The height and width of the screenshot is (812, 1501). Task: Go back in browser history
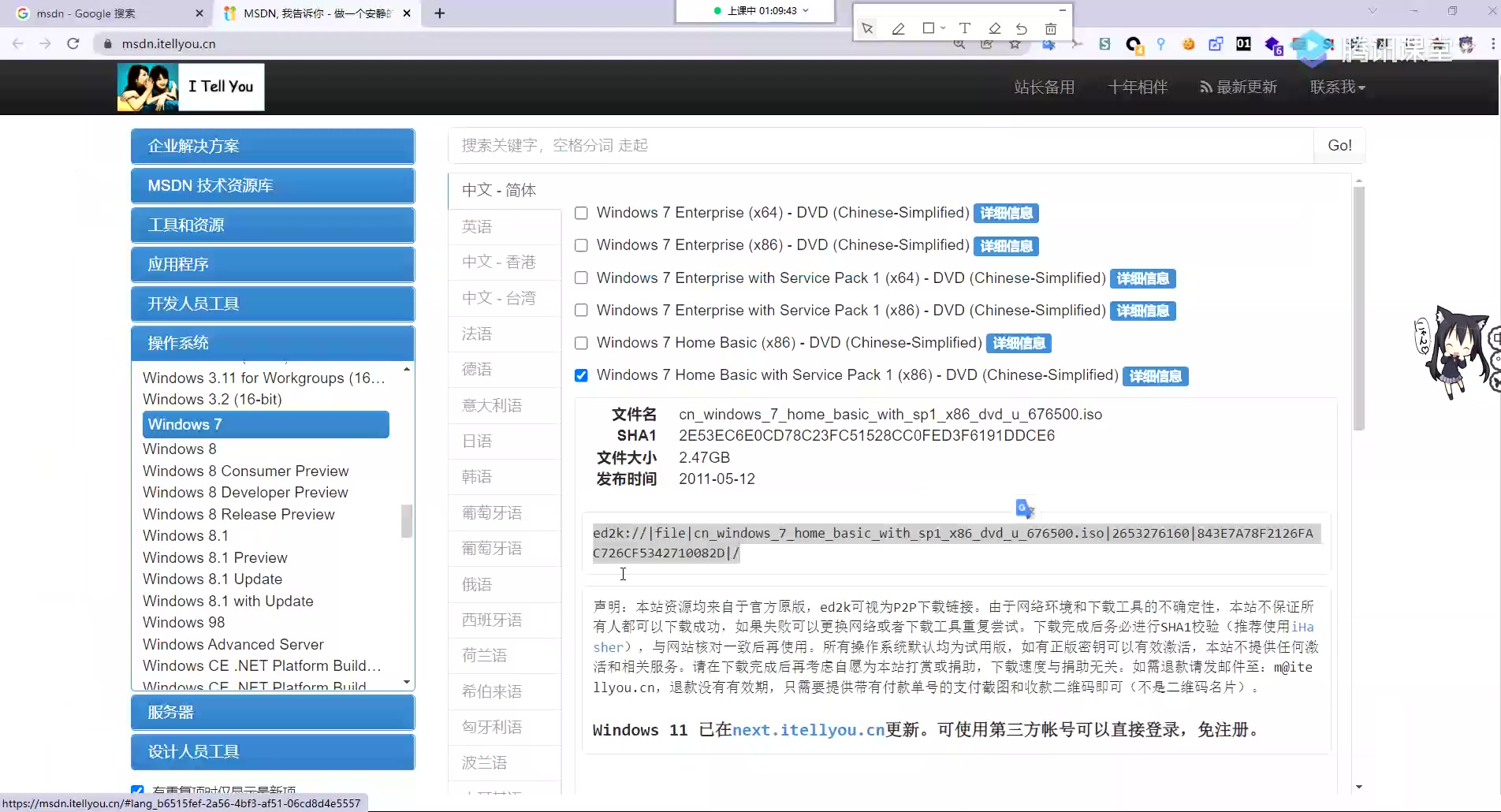[18, 43]
